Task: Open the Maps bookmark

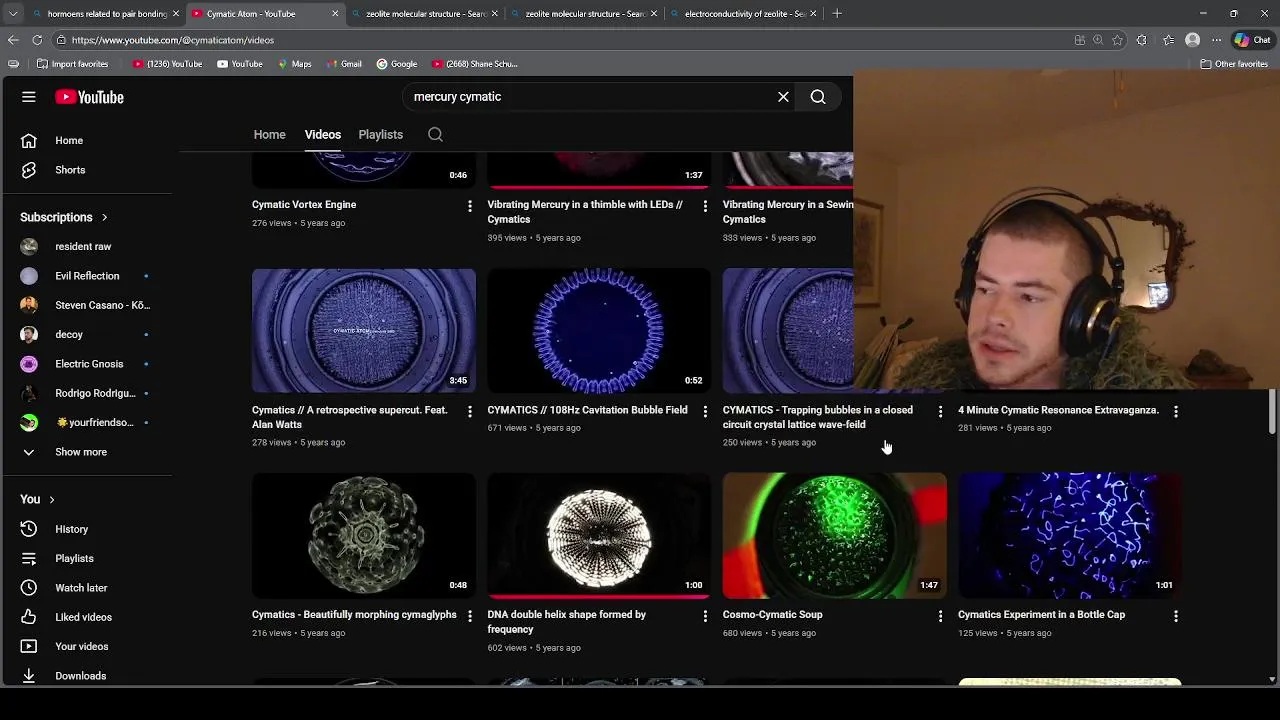Action: [x=294, y=64]
